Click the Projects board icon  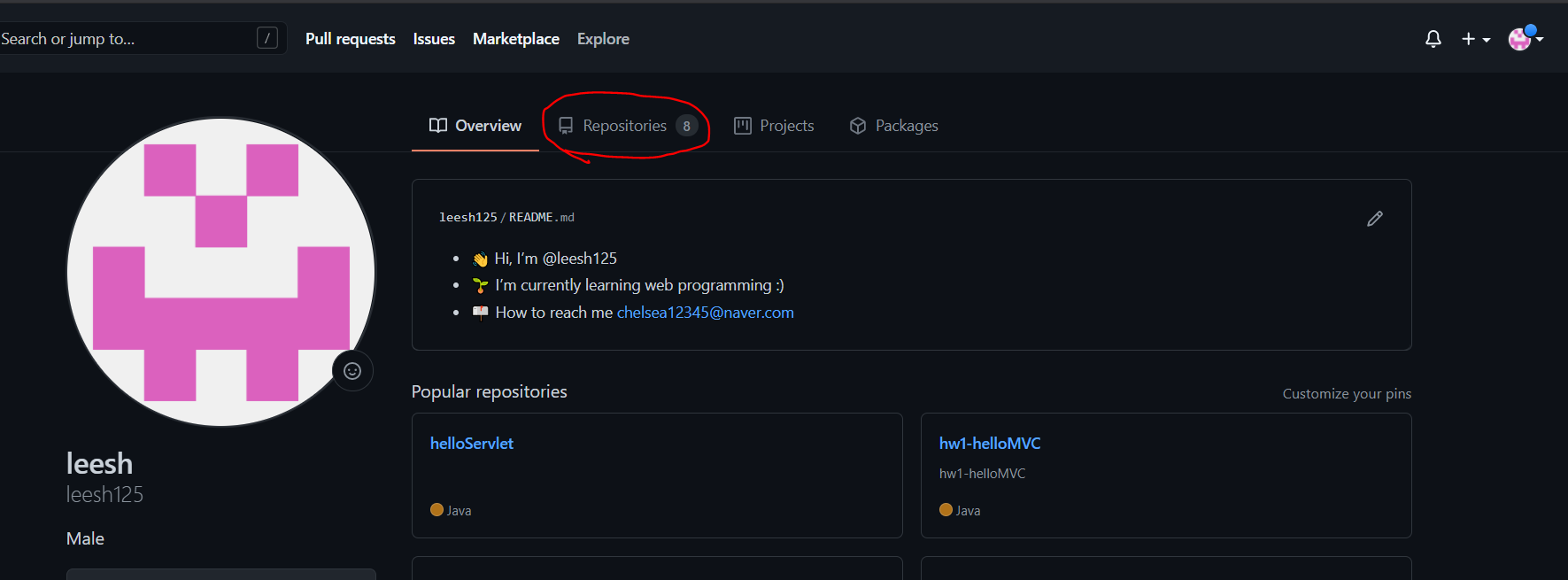743,126
